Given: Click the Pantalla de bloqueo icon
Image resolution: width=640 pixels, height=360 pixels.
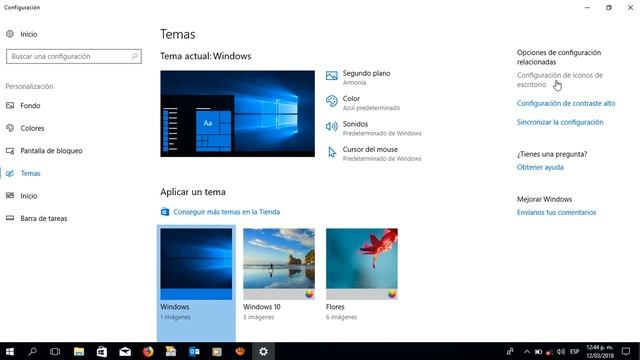Looking at the screenshot, I should (x=10, y=151).
